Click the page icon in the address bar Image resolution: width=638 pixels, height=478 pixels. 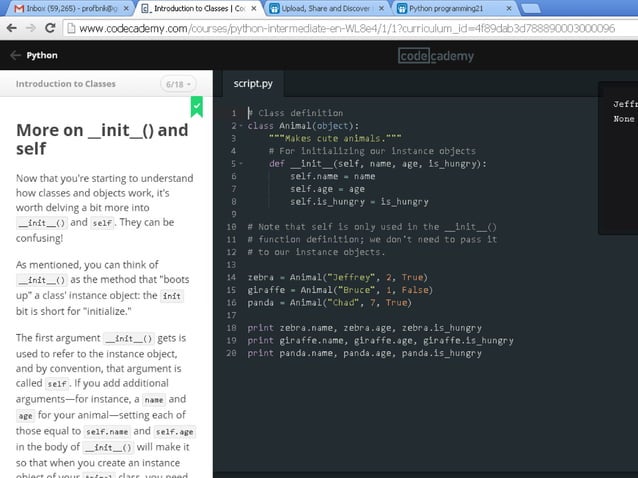(71, 28)
